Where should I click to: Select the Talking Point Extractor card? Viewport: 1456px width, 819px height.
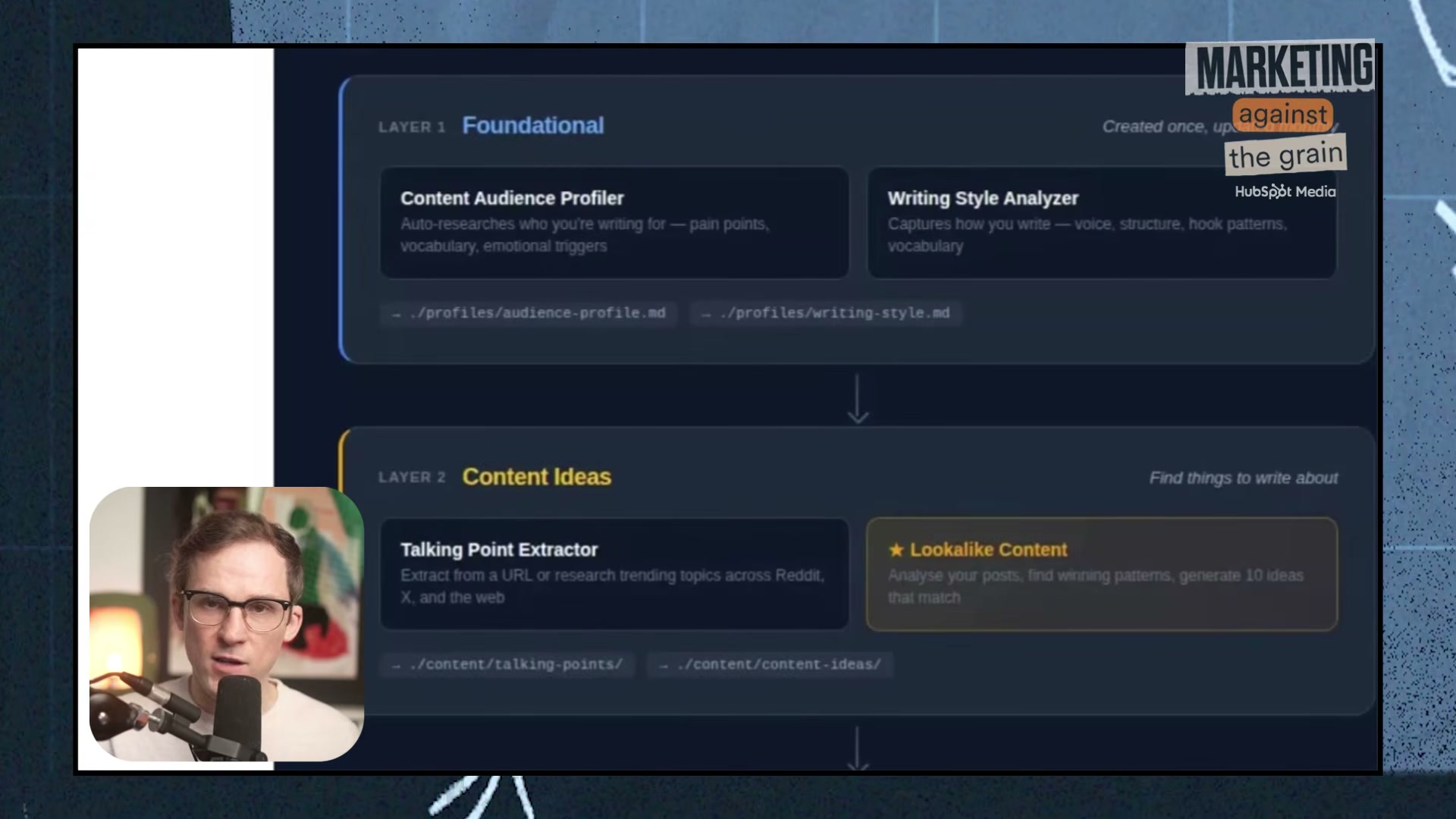(x=614, y=574)
